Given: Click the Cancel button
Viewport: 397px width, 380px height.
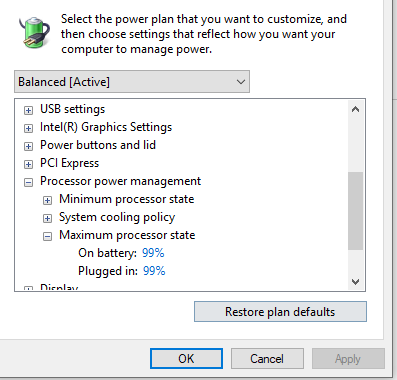Looking at the screenshot, I should (x=267, y=359).
